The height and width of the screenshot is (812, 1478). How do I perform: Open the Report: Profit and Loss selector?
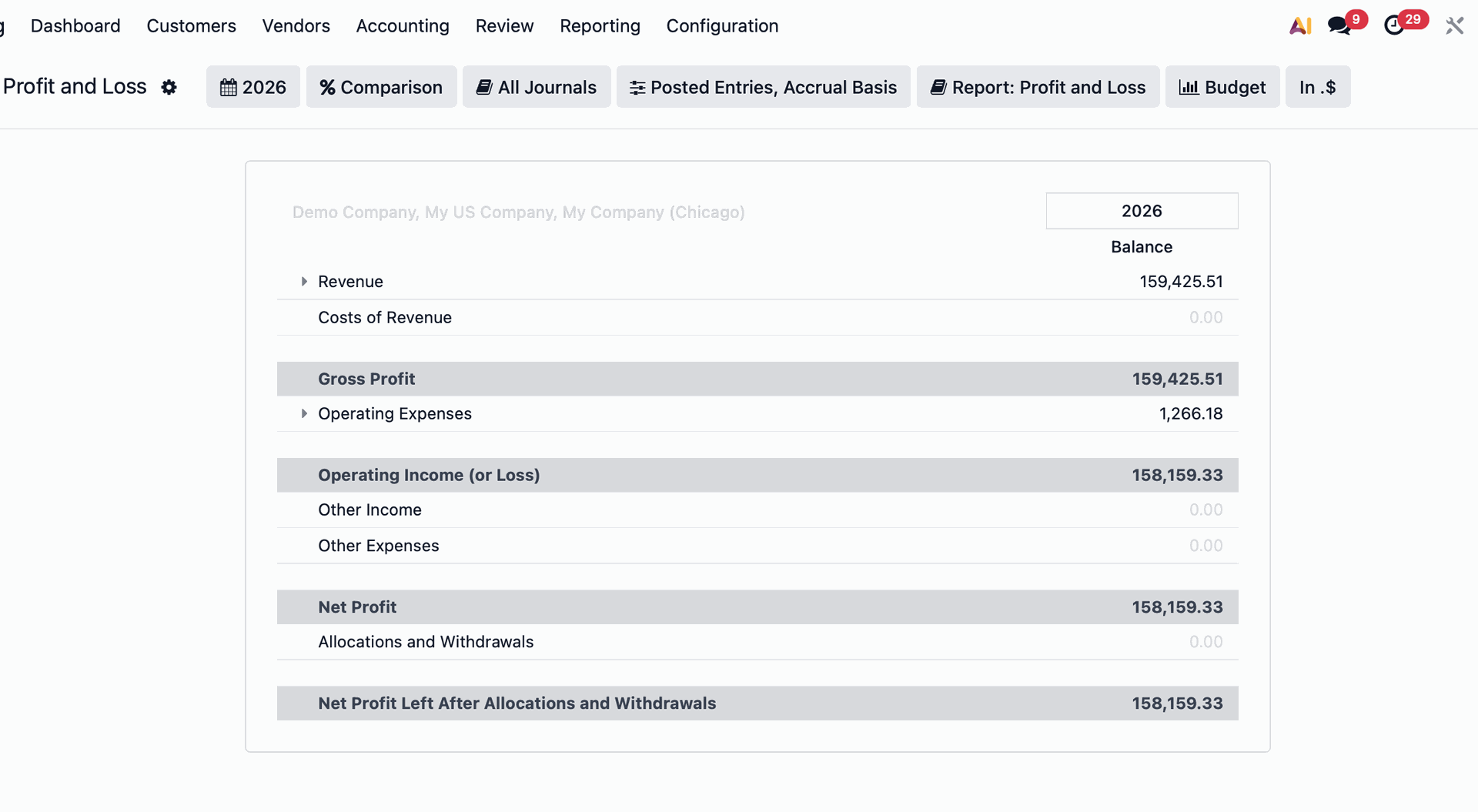(x=1038, y=87)
